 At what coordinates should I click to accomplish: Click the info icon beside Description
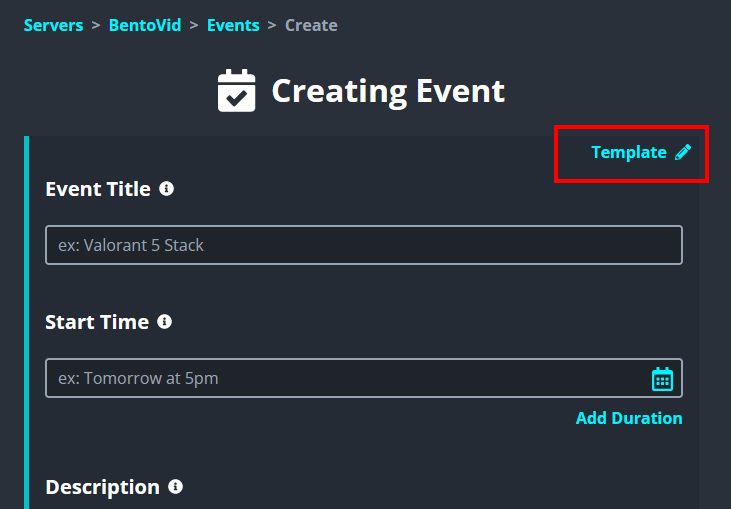176,487
